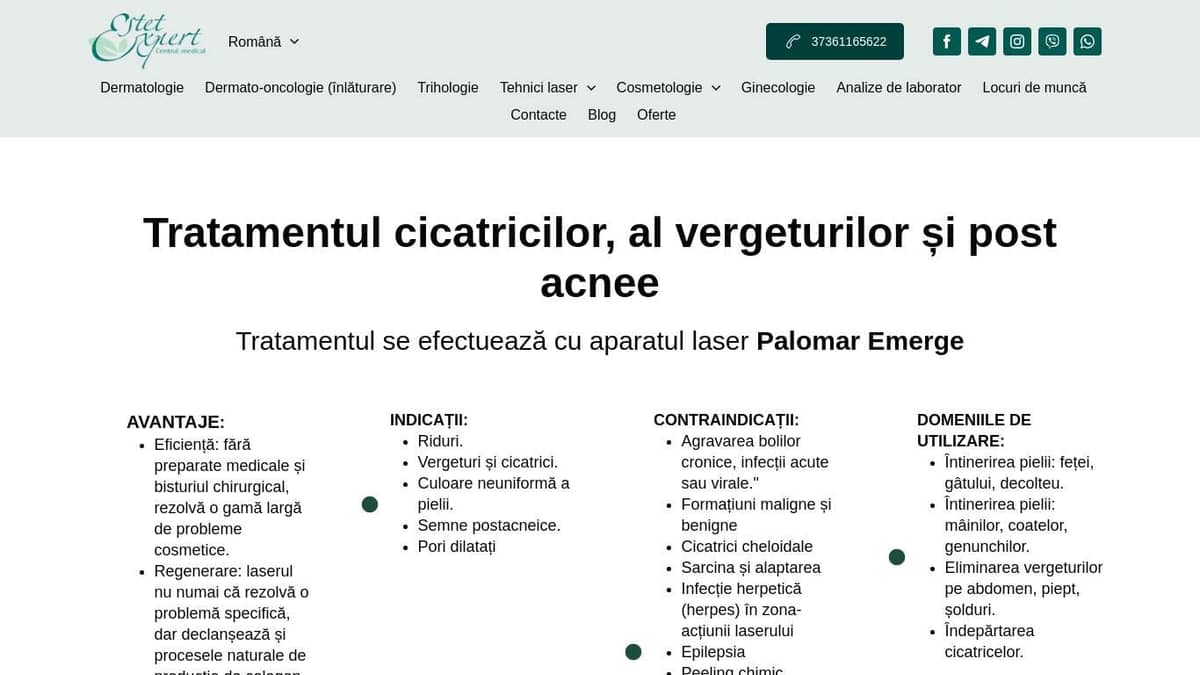View the Locuri de muncă page
The height and width of the screenshot is (675, 1200).
(x=1034, y=88)
